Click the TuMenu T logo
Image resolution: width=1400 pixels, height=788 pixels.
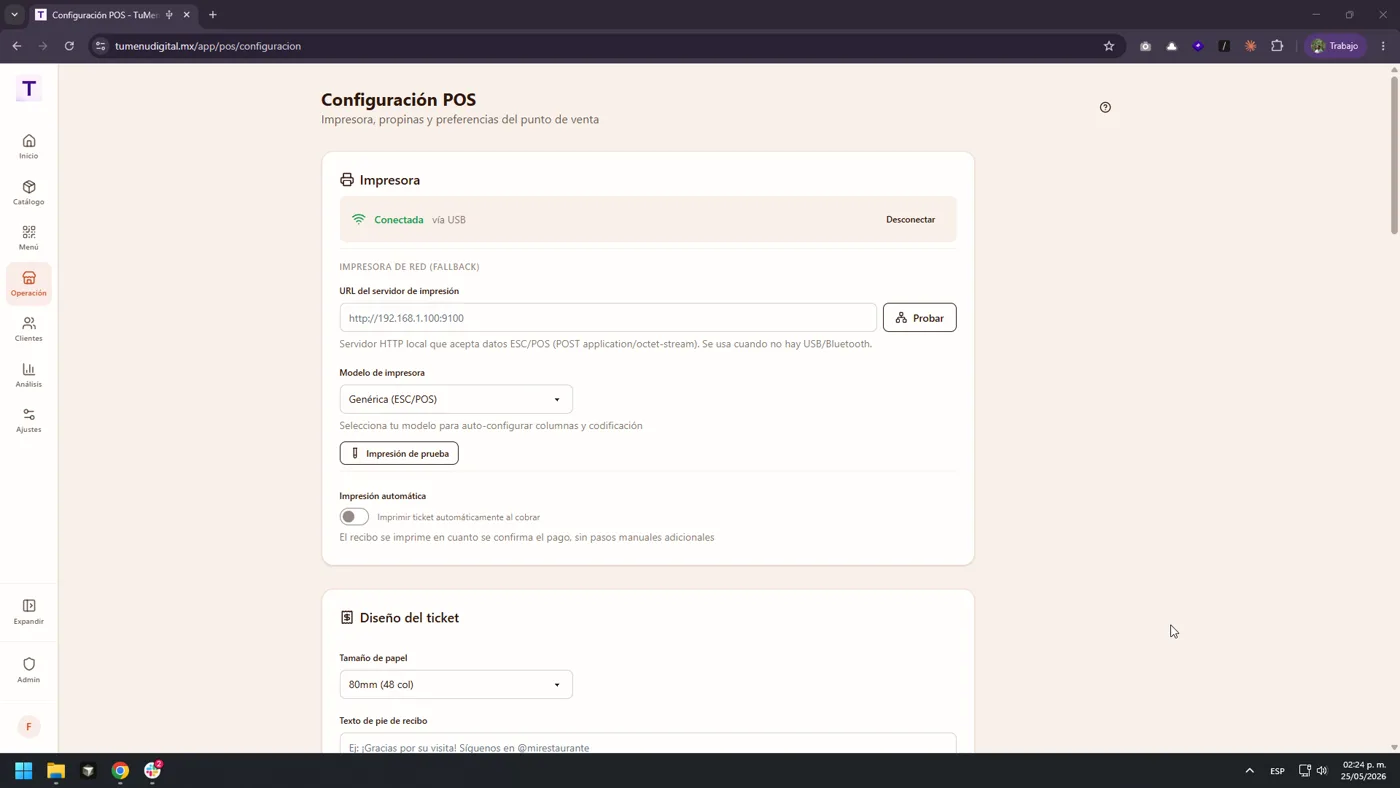click(29, 89)
